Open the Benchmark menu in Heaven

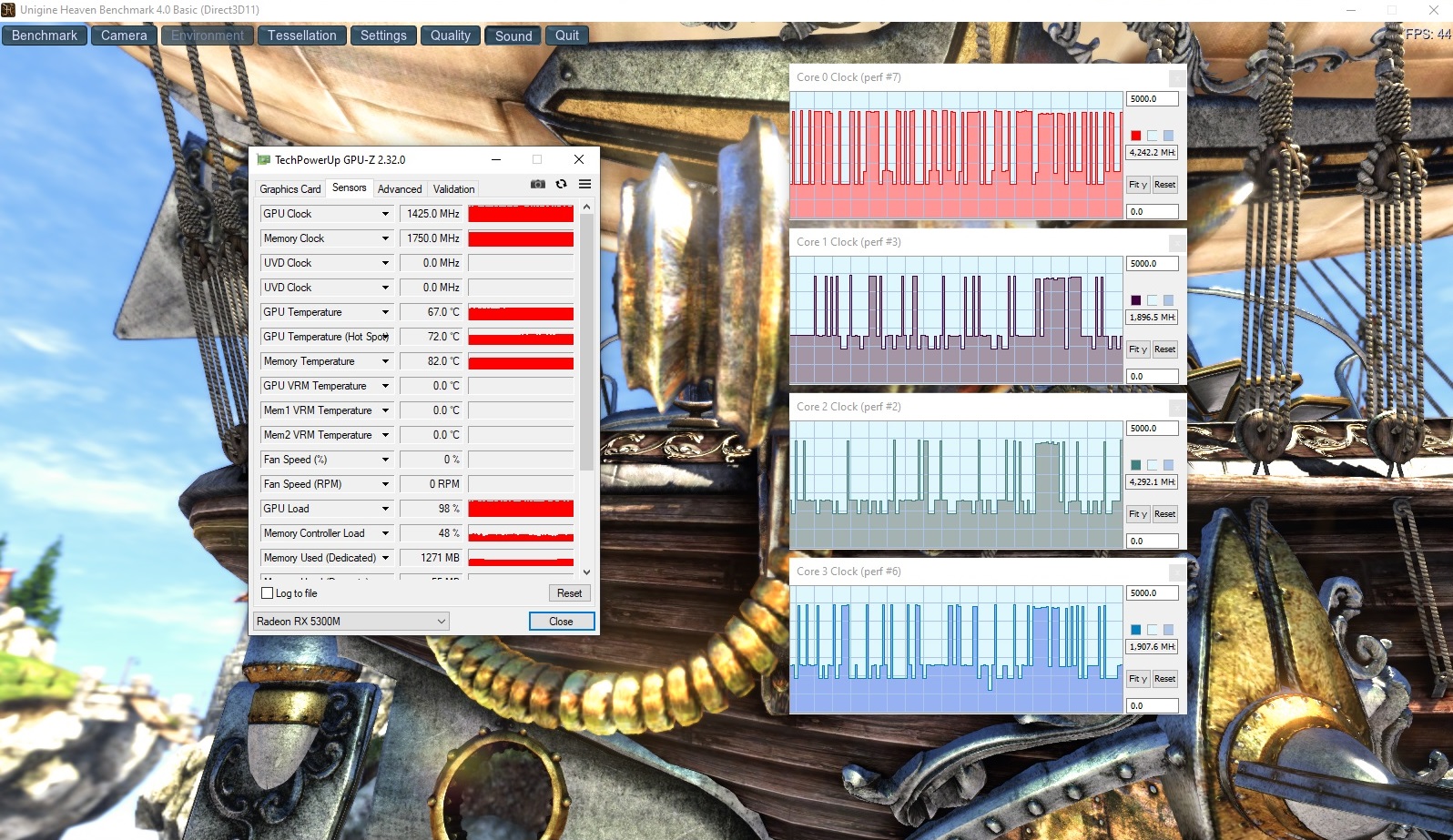45,35
